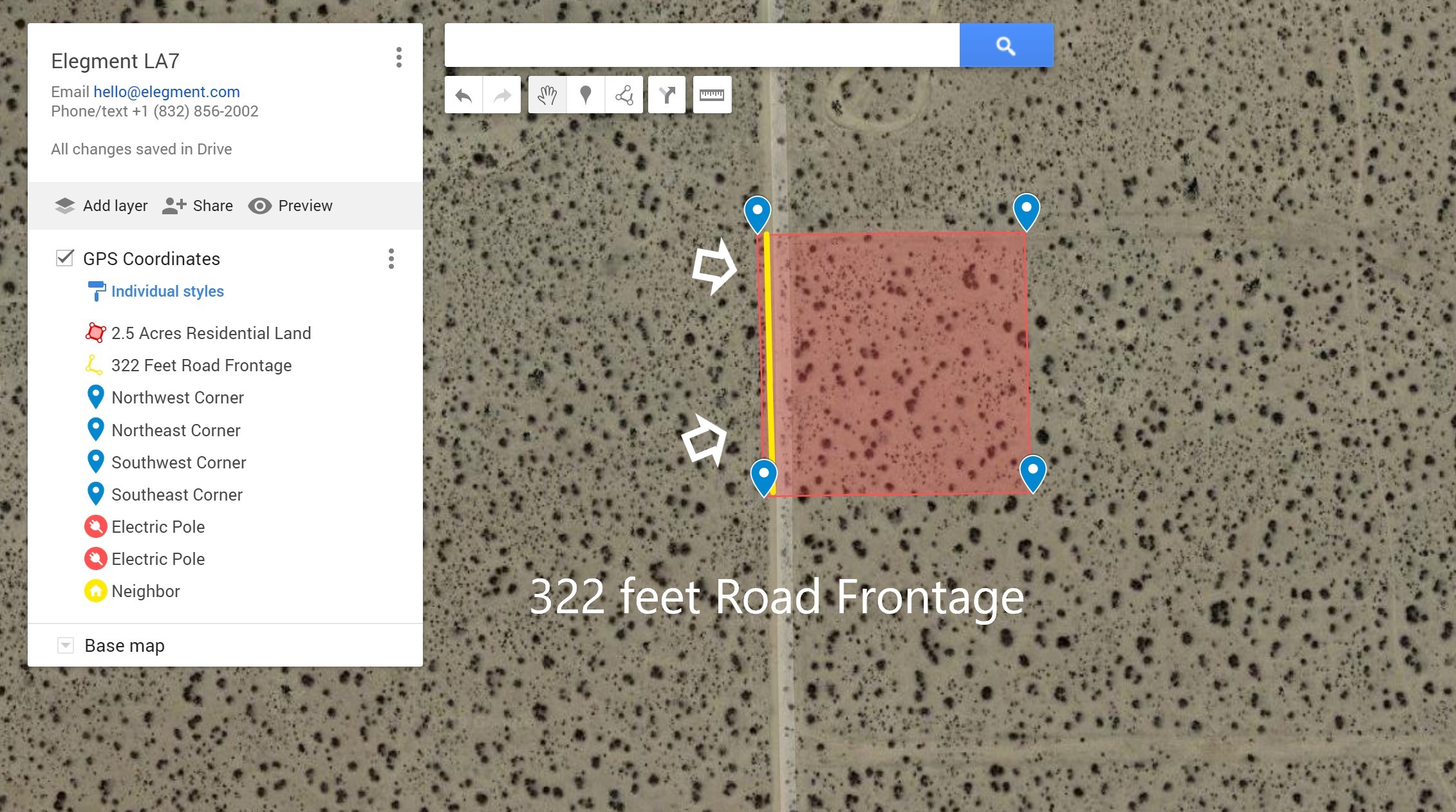Select the Neighbor list item
This screenshot has height=812, width=1456.
145,591
